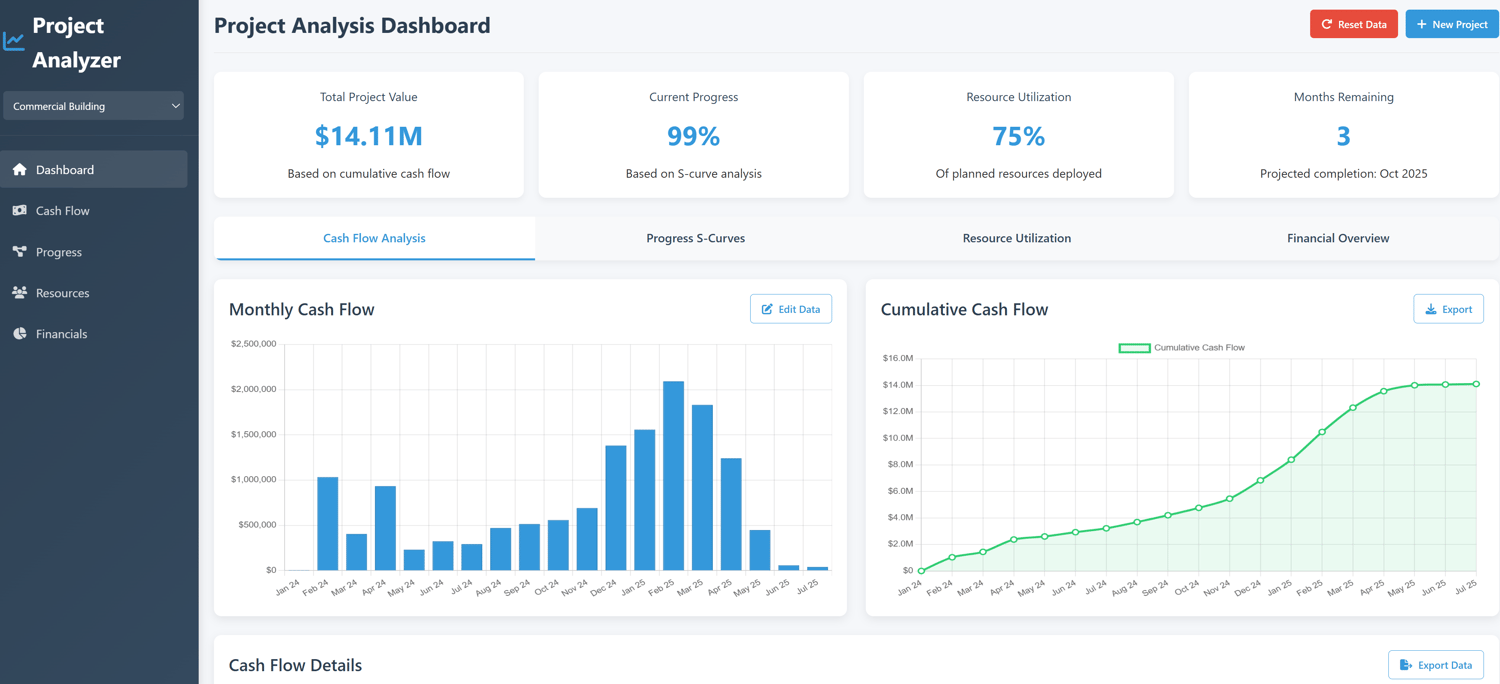Viewport: 1500px width, 684px height.
Task: Expand the project selector chevron arrow
Action: click(x=175, y=106)
